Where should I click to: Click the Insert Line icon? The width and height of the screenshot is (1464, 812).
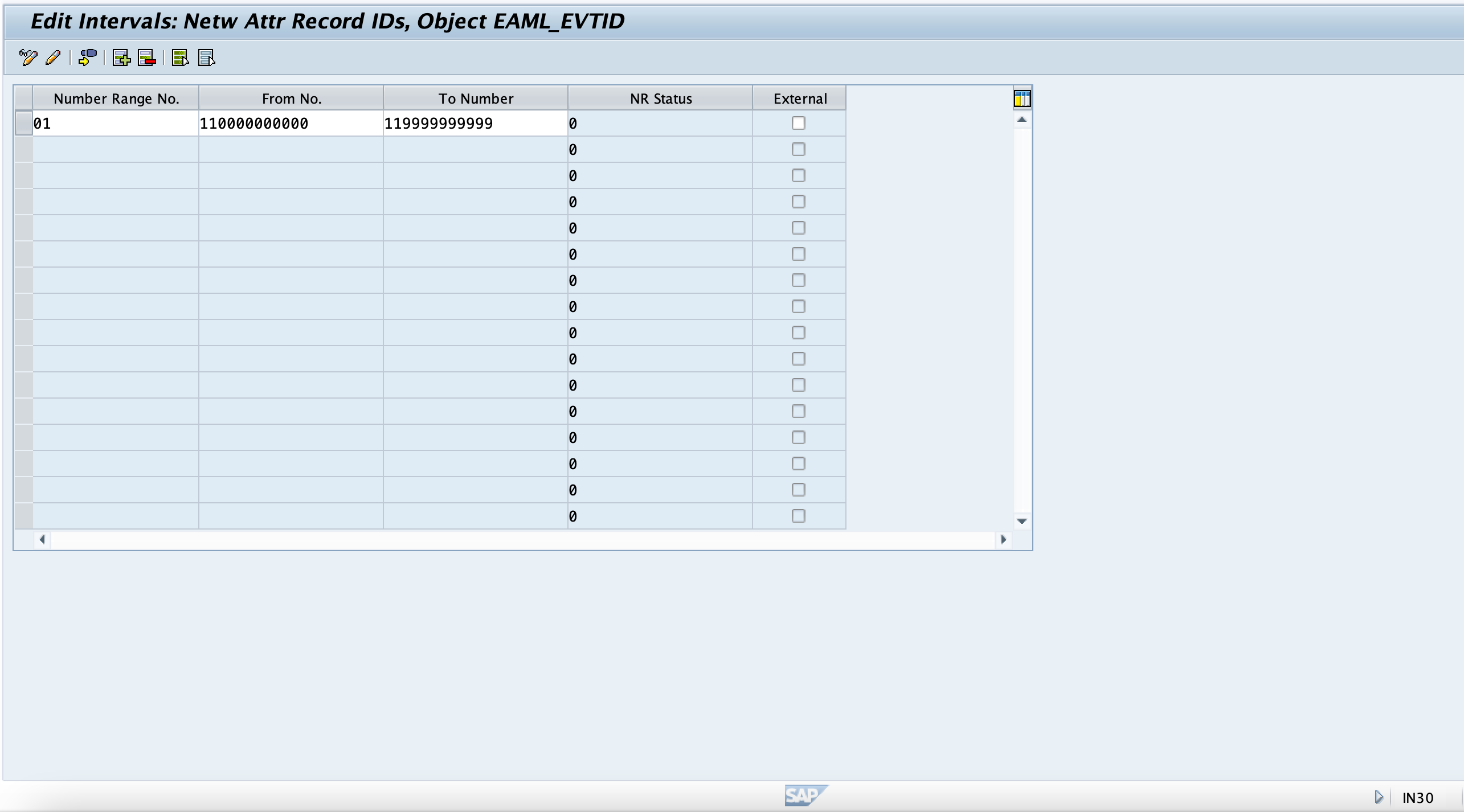tap(121, 58)
